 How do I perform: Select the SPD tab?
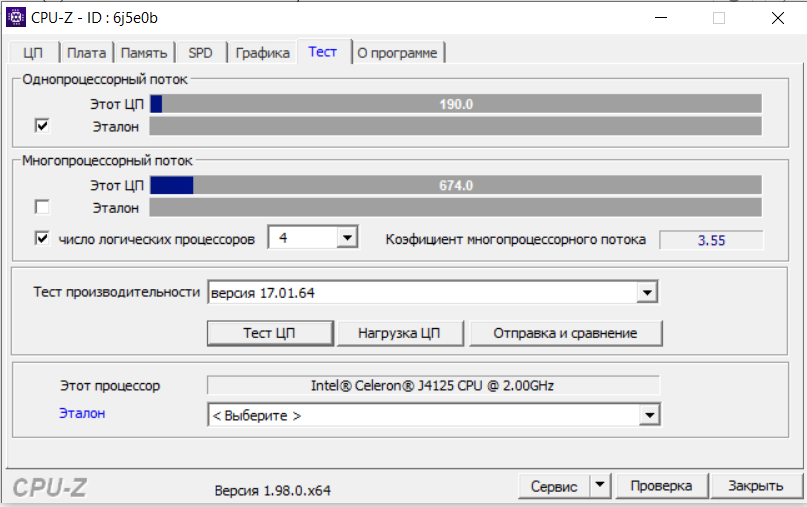pos(200,53)
